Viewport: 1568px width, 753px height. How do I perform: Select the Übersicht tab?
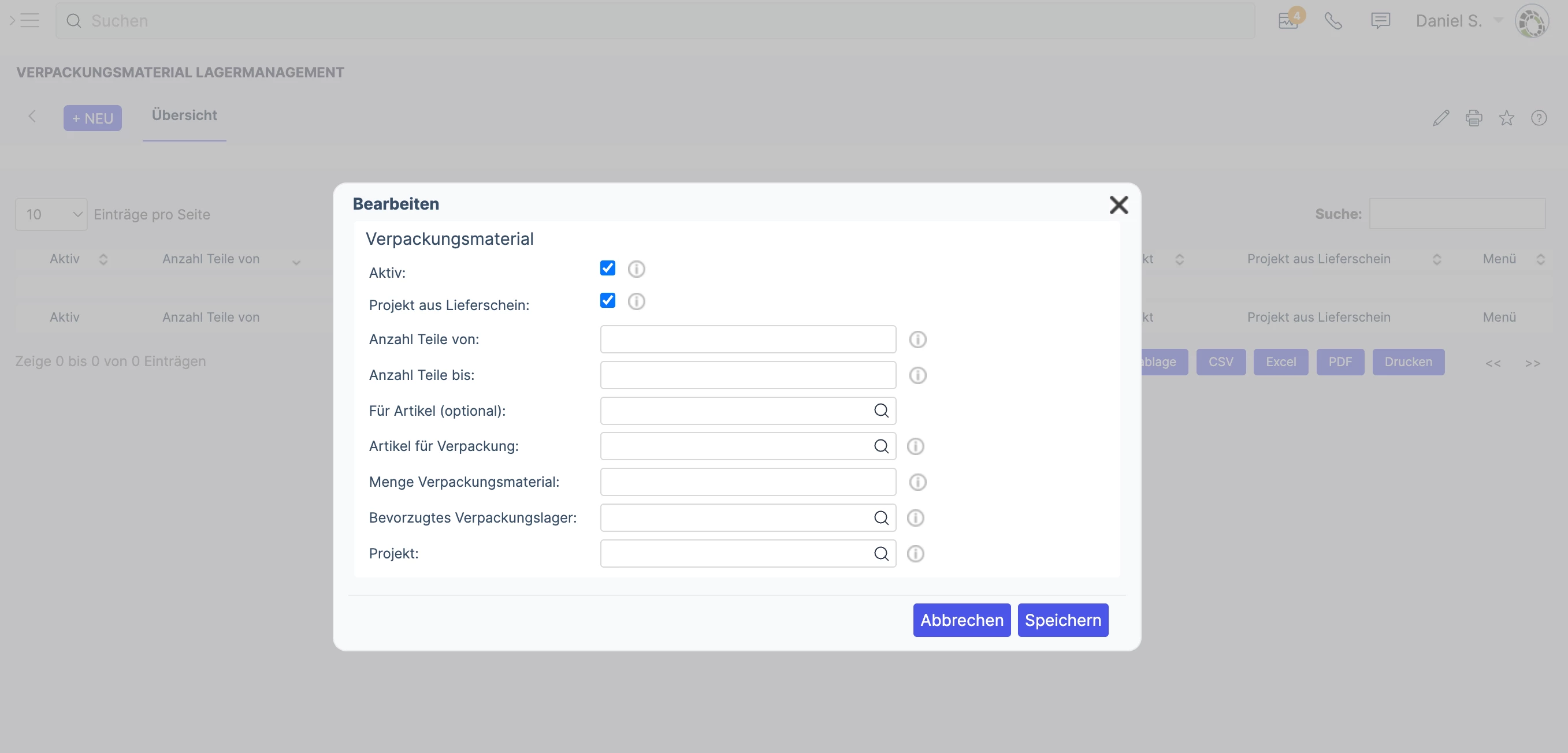coord(184,115)
